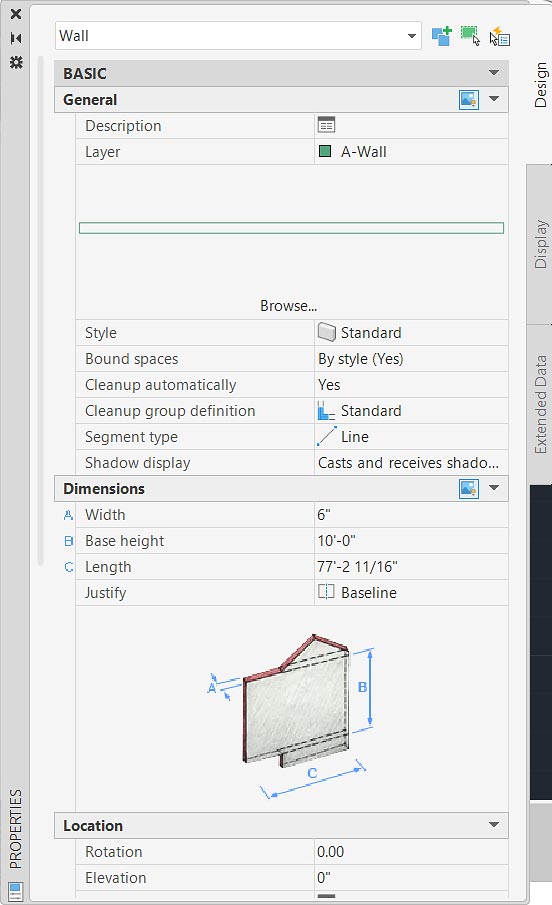Switch to the Display tab

540,244
